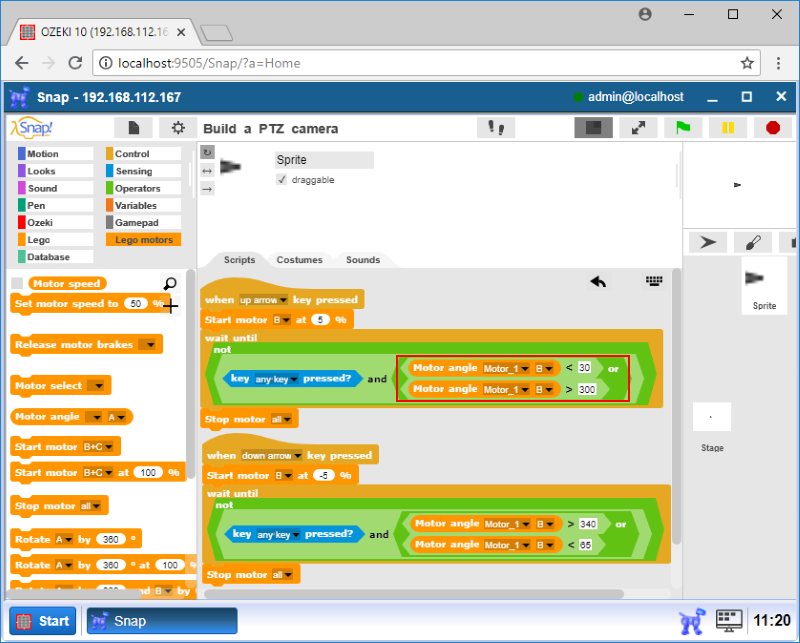Add a new turtle sprite
This screenshot has height=643, width=800.
708,242
